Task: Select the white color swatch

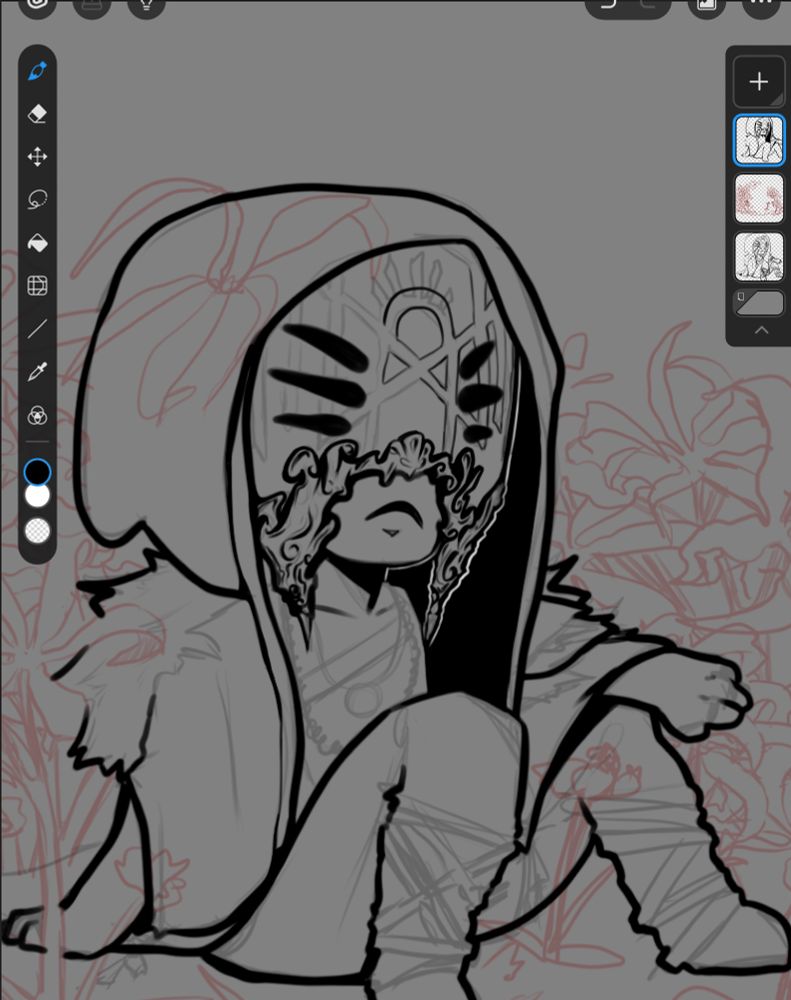Action: tap(37, 496)
